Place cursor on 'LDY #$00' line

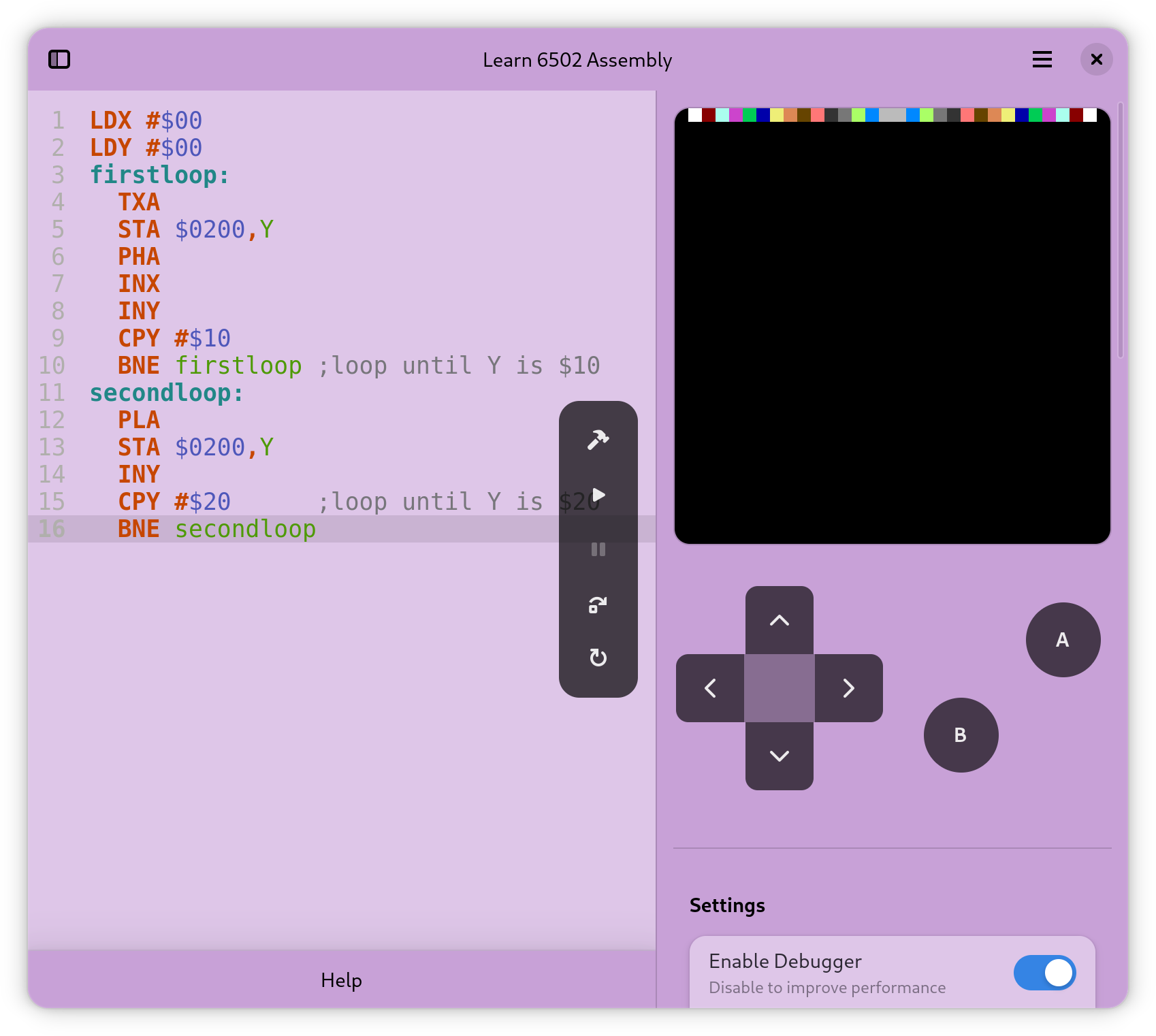pyautogui.click(x=146, y=148)
